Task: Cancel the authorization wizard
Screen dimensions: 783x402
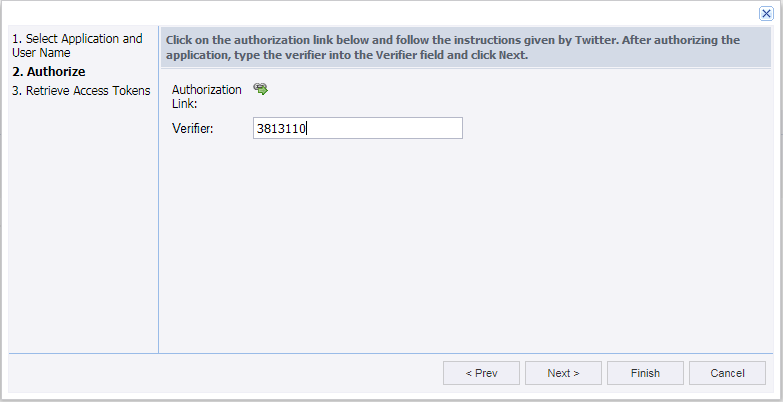Action: pos(727,373)
